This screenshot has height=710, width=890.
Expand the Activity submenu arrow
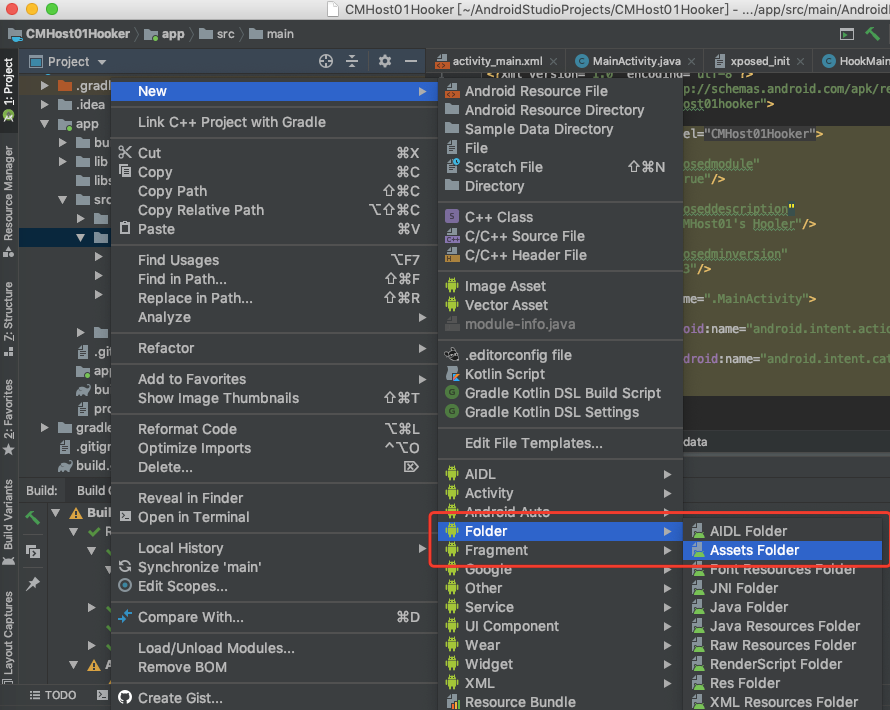668,493
